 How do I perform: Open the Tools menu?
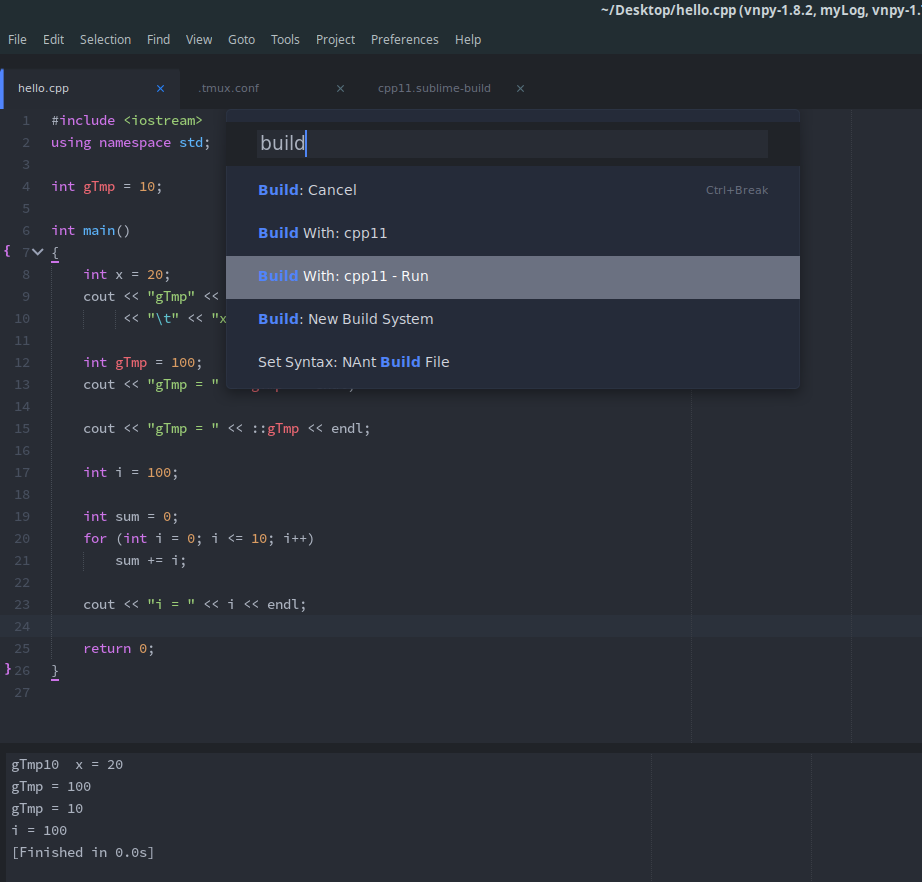coord(285,39)
